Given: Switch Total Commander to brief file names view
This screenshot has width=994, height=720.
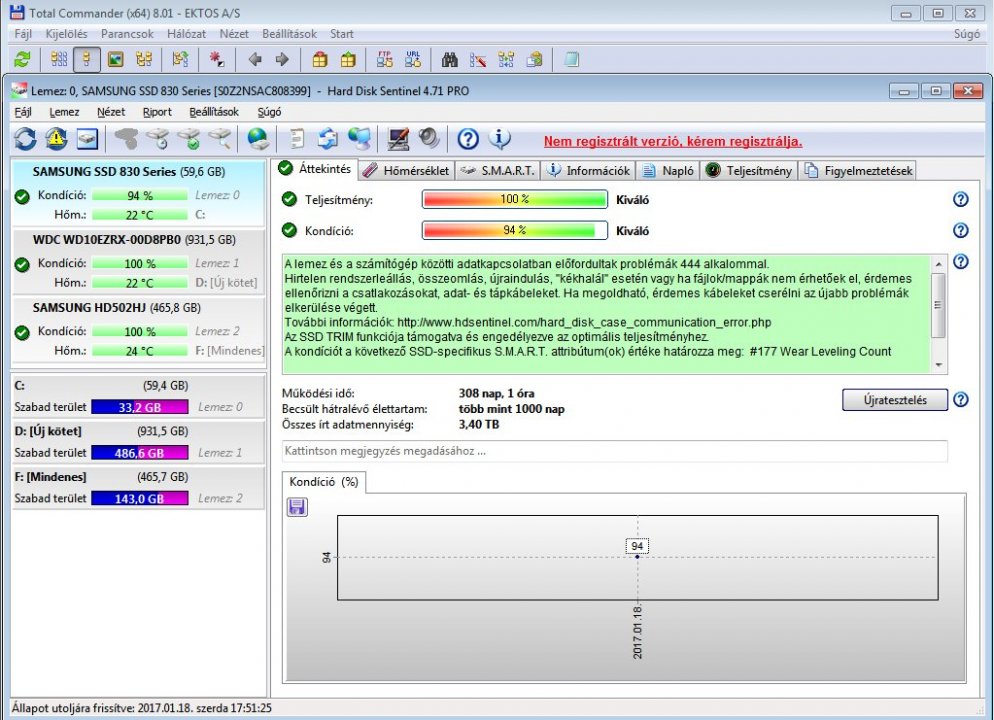Looking at the screenshot, I should (x=59, y=60).
